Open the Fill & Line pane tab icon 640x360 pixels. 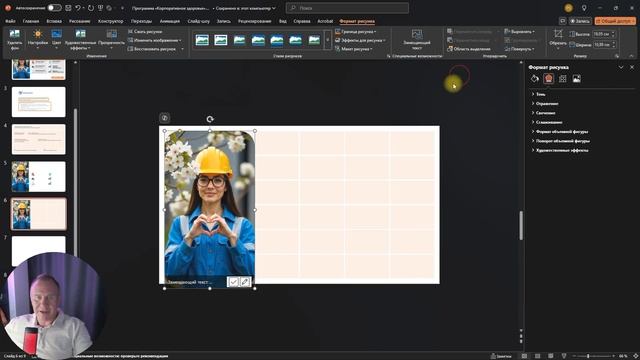click(x=535, y=79)
